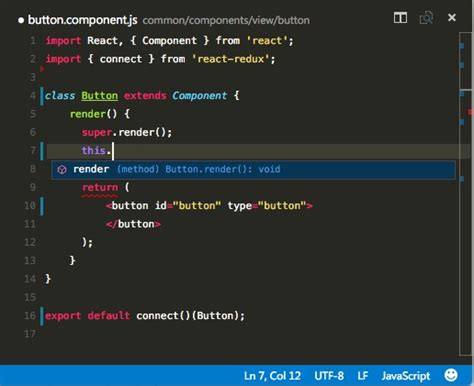Click line number 1 in the gutter
474x386 pixels.
coord(33,41)
